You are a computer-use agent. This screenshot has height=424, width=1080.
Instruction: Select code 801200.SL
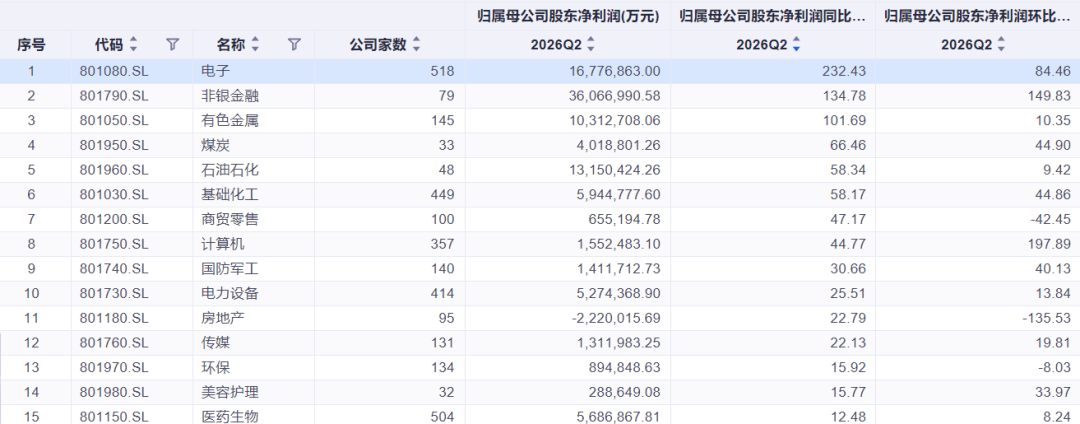114,220
